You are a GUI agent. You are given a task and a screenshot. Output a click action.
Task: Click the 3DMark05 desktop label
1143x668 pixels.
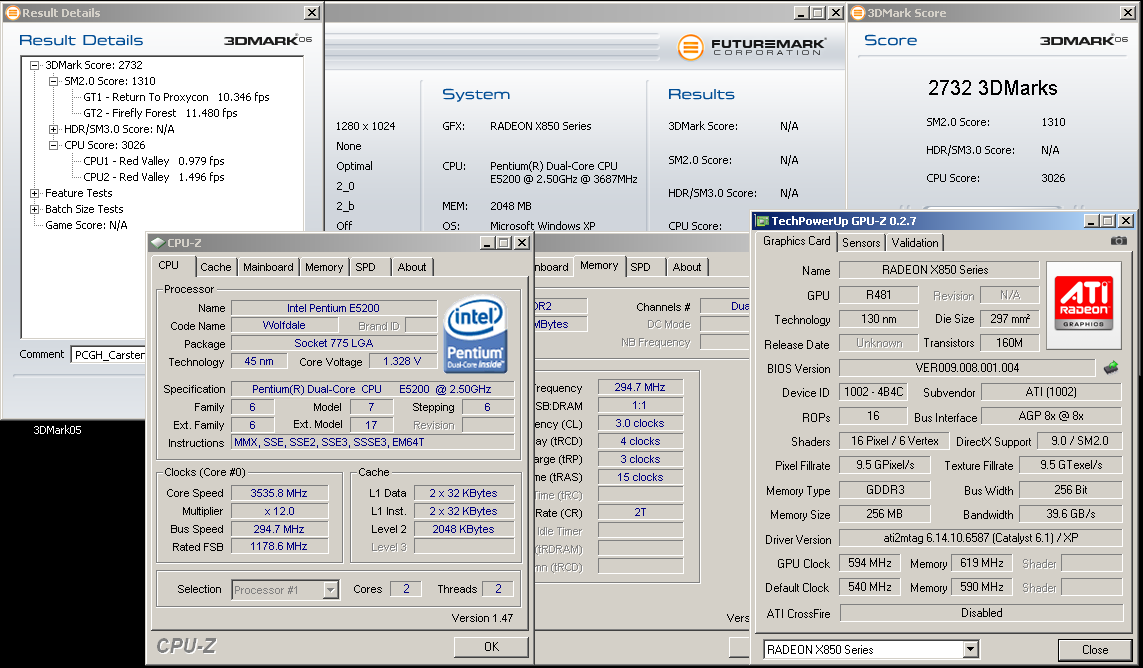58,430
